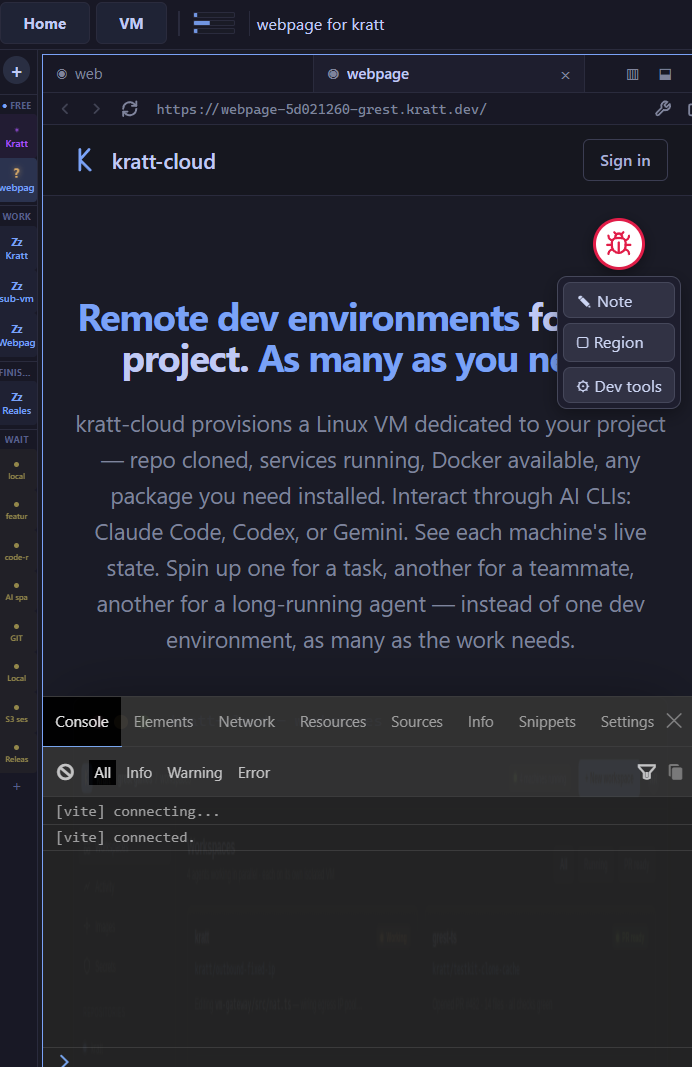
Task: Copy console logs using the copy icon
Action: pos(675,772)
